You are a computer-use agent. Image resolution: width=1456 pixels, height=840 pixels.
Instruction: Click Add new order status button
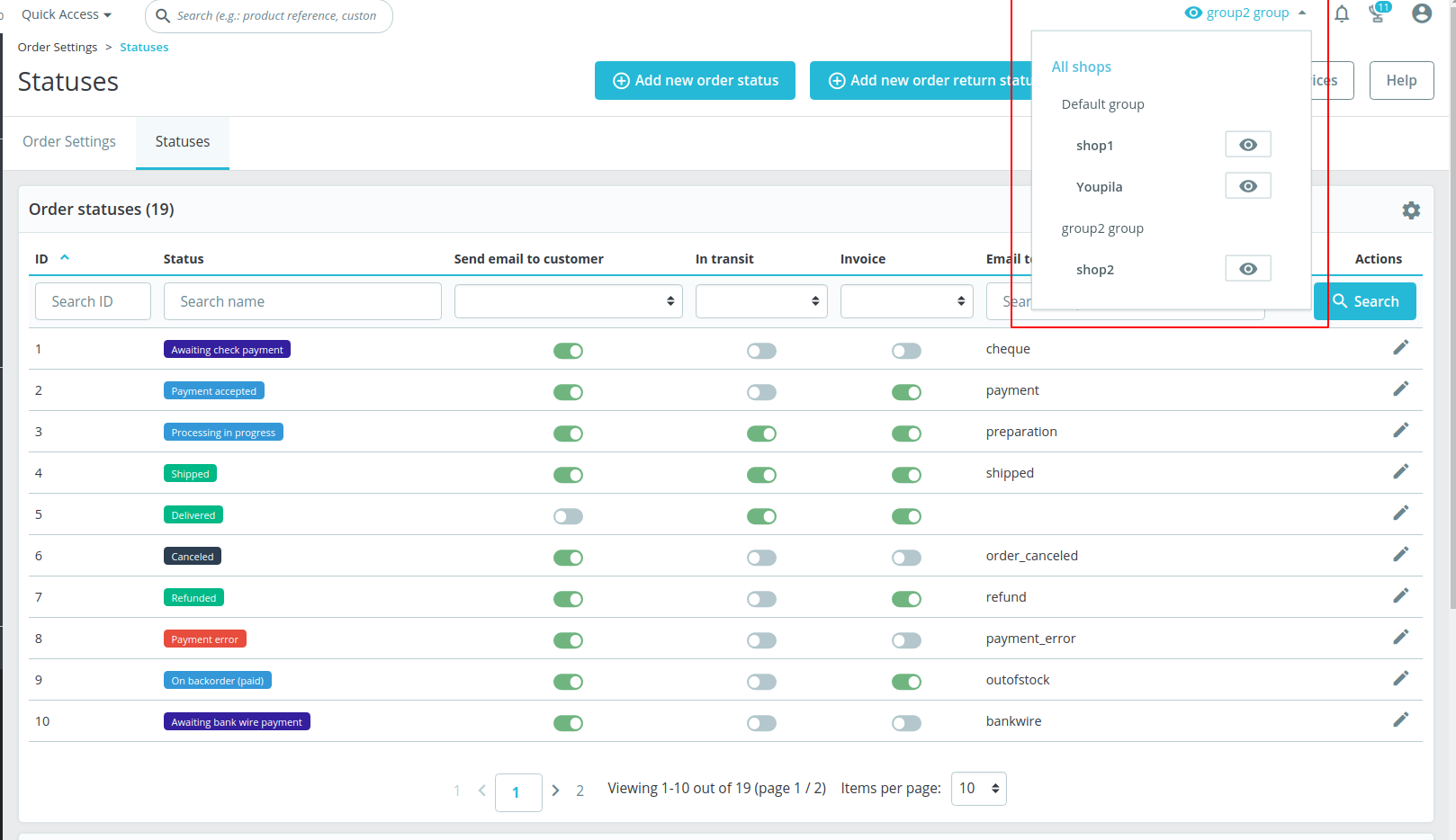(x=694, y=80)
